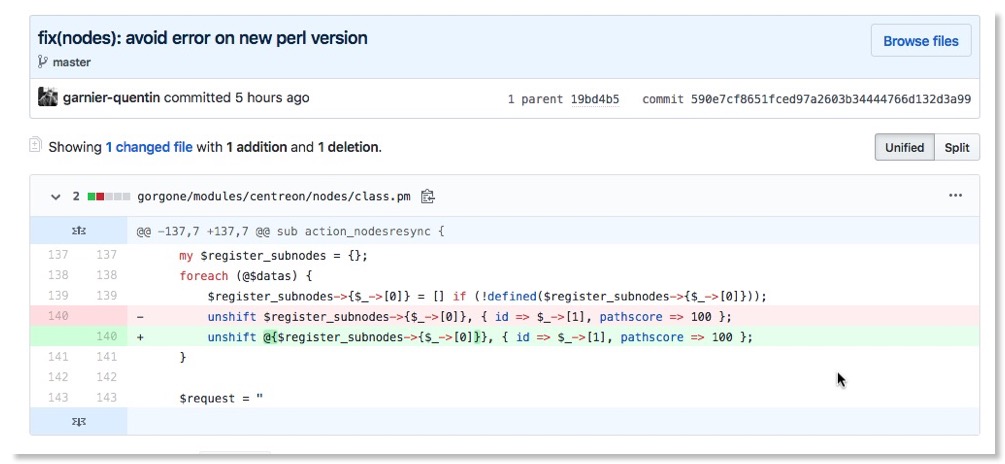Viewport: 1005px width, 464px height.
Task: Collapse the class.pm diff with the chevron
Action: point(56,196)
